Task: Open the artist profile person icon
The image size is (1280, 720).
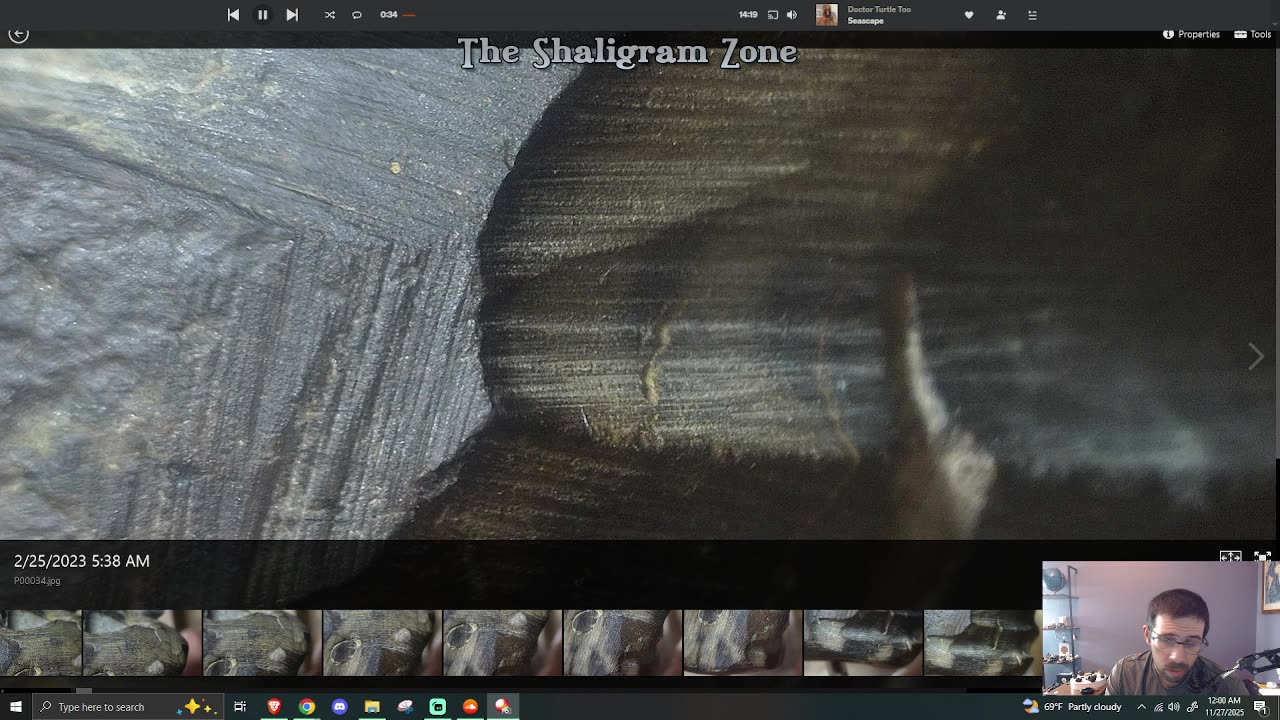Action: pos(1001,15)
